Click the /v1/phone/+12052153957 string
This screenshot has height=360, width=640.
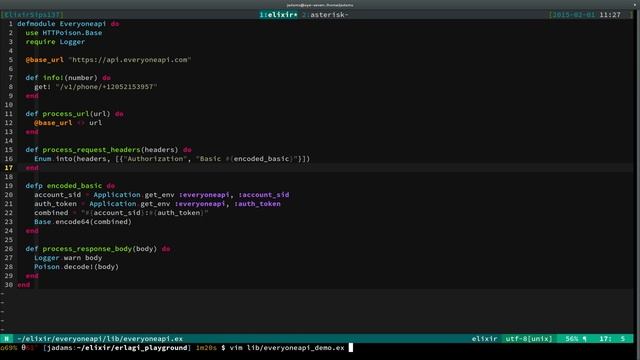pyautogui.click(x=106, y=87)
